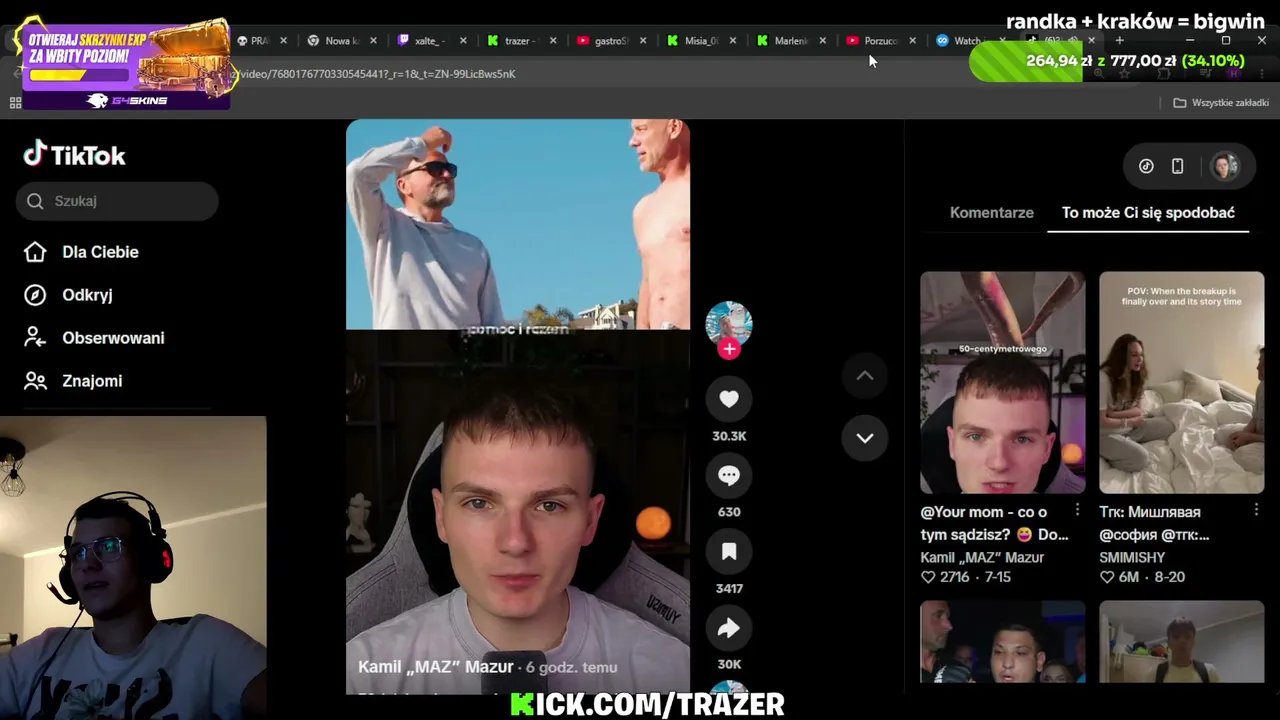The width and height of the screenshot is (1280, 720).
Task: Switch to the Komentarze tab
Action: [x=992, y=213]
